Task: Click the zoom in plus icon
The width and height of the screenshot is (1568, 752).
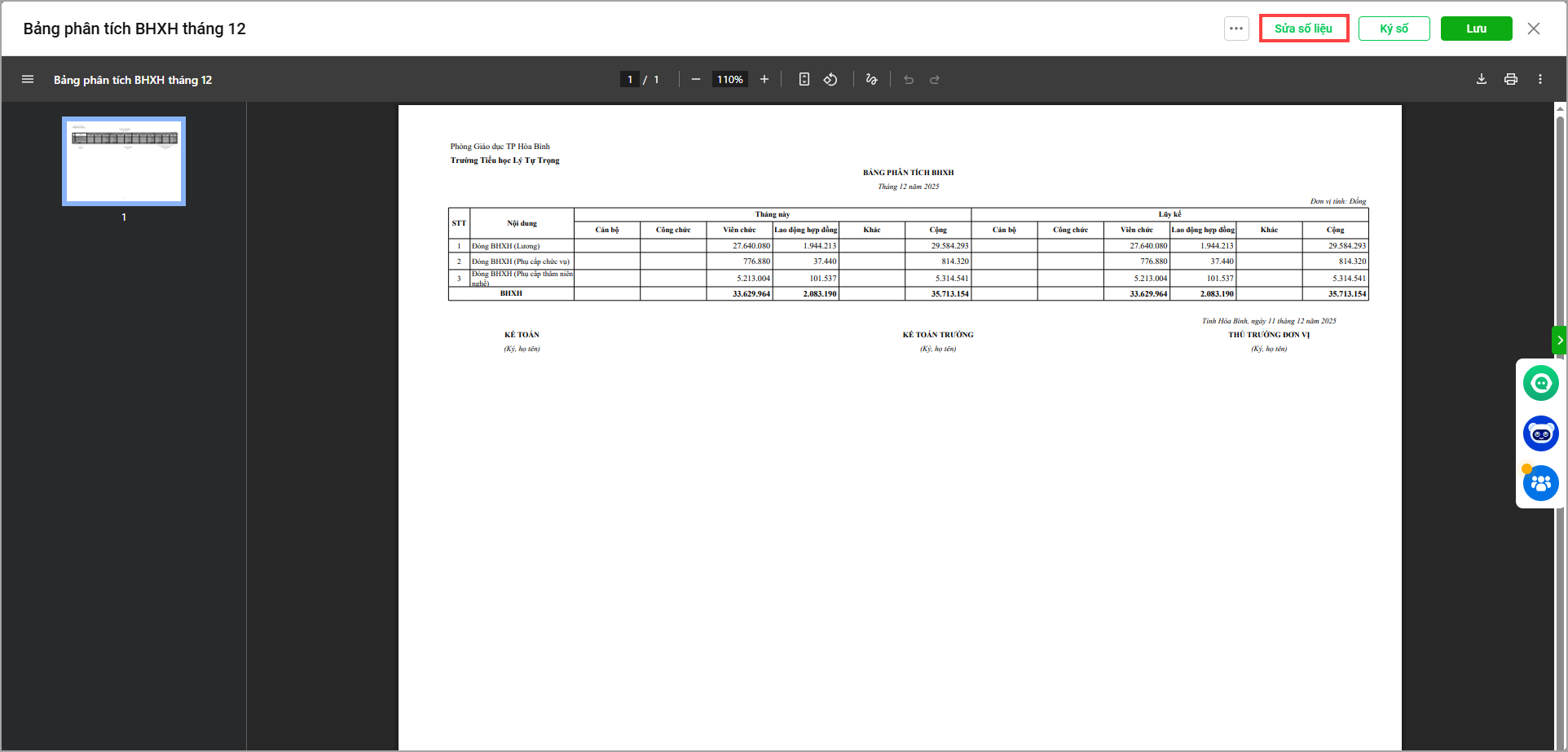Action: pos(764,80)
